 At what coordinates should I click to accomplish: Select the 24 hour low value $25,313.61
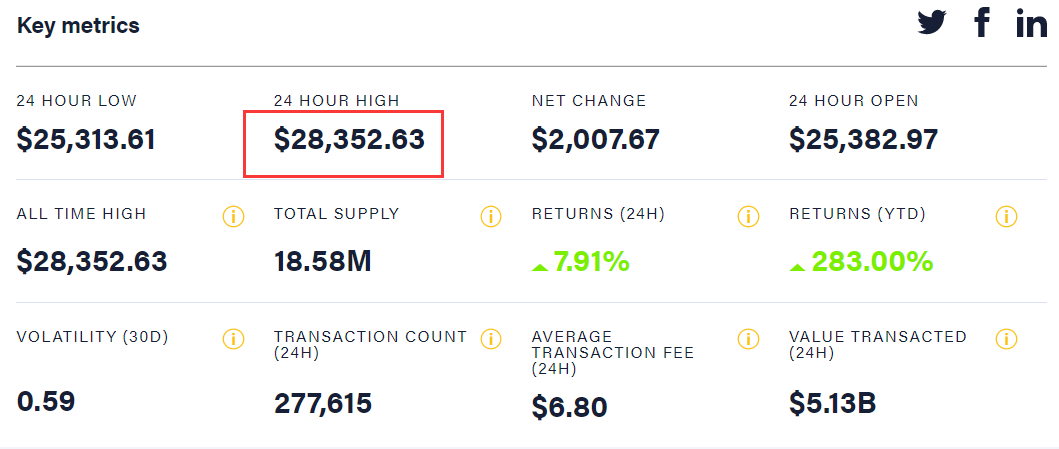click(86, 140)
